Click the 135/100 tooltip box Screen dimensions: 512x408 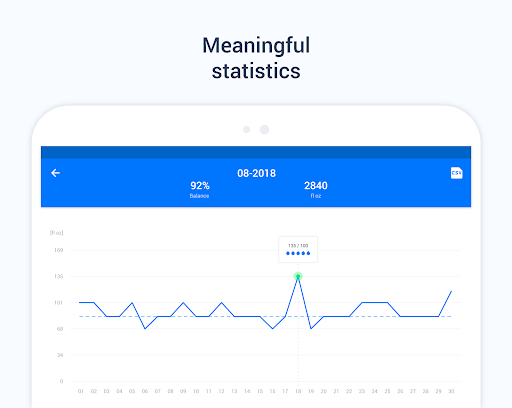click(298, 249)
